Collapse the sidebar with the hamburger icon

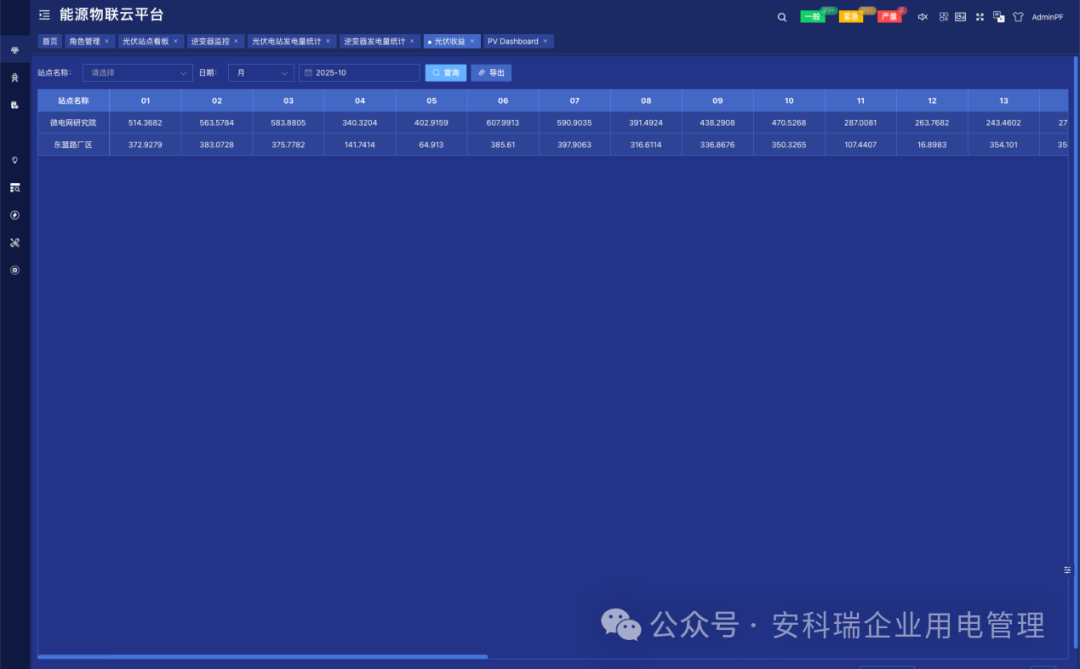(x=44, y=14)
